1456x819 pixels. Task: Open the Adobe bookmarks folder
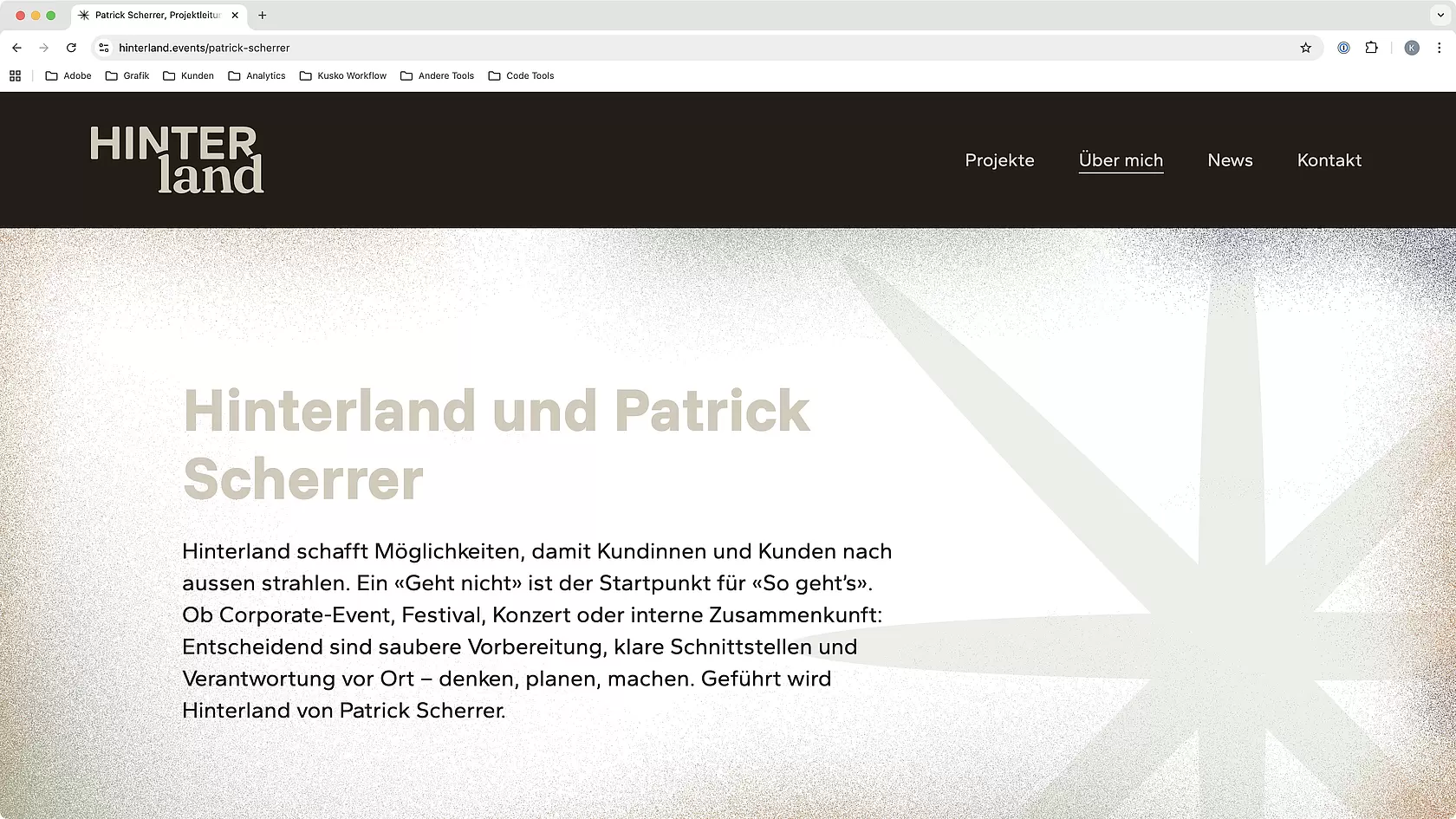pos(68,75)
